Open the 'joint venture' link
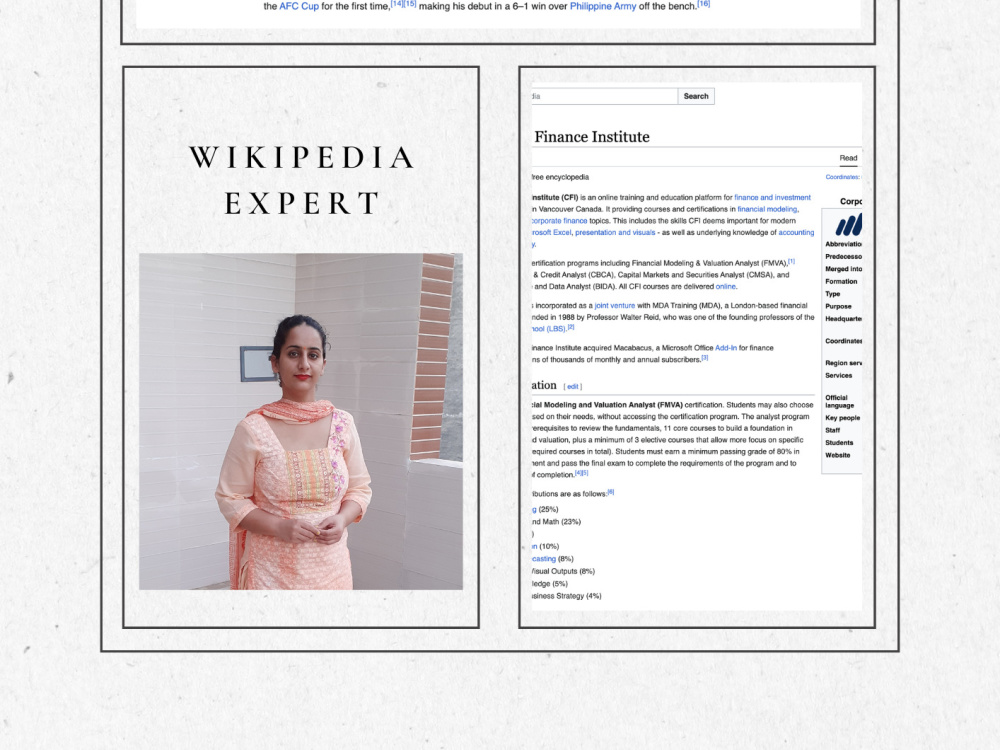1000x750 pixels. click(615, 306)
